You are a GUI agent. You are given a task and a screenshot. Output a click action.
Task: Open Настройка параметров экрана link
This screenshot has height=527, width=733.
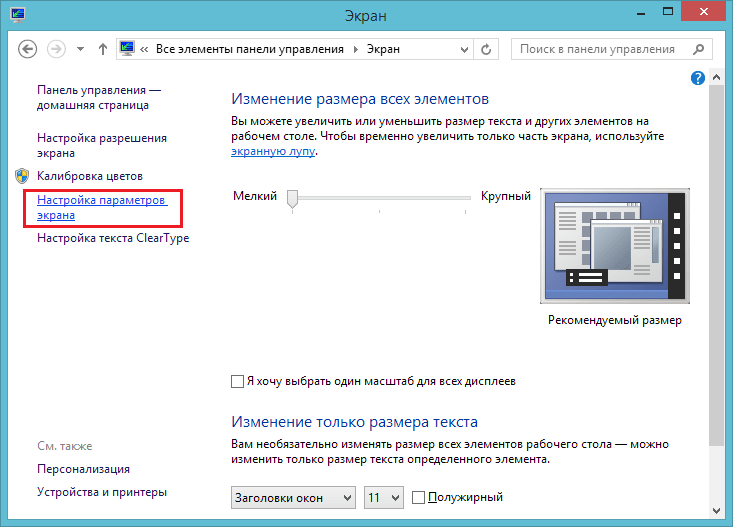coord(102,207)
